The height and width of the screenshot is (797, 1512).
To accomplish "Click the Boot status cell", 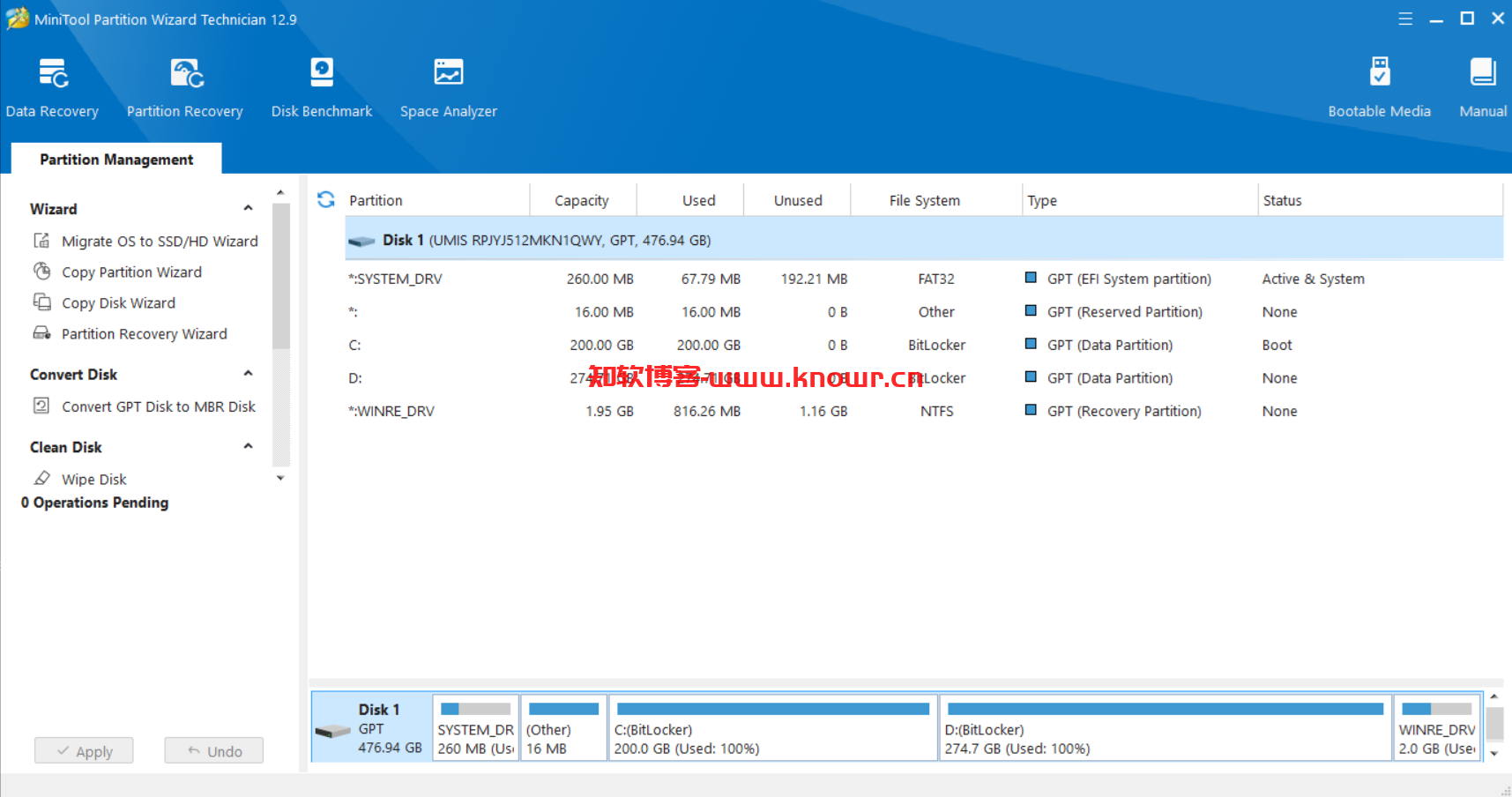I will tap(1277, 345).
